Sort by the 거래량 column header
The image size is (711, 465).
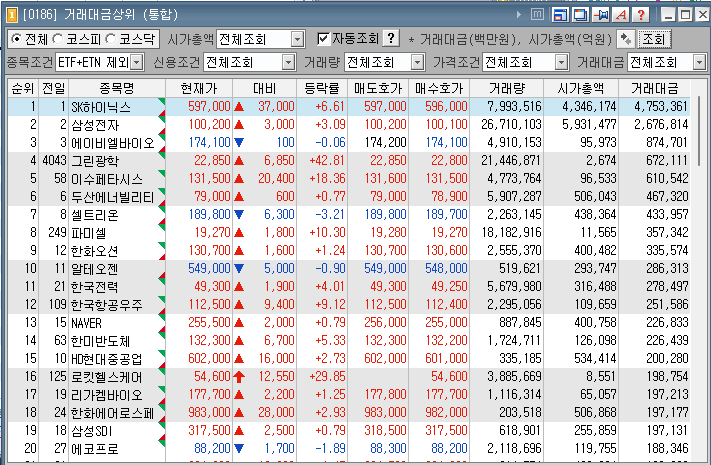[x=507, y=88]
